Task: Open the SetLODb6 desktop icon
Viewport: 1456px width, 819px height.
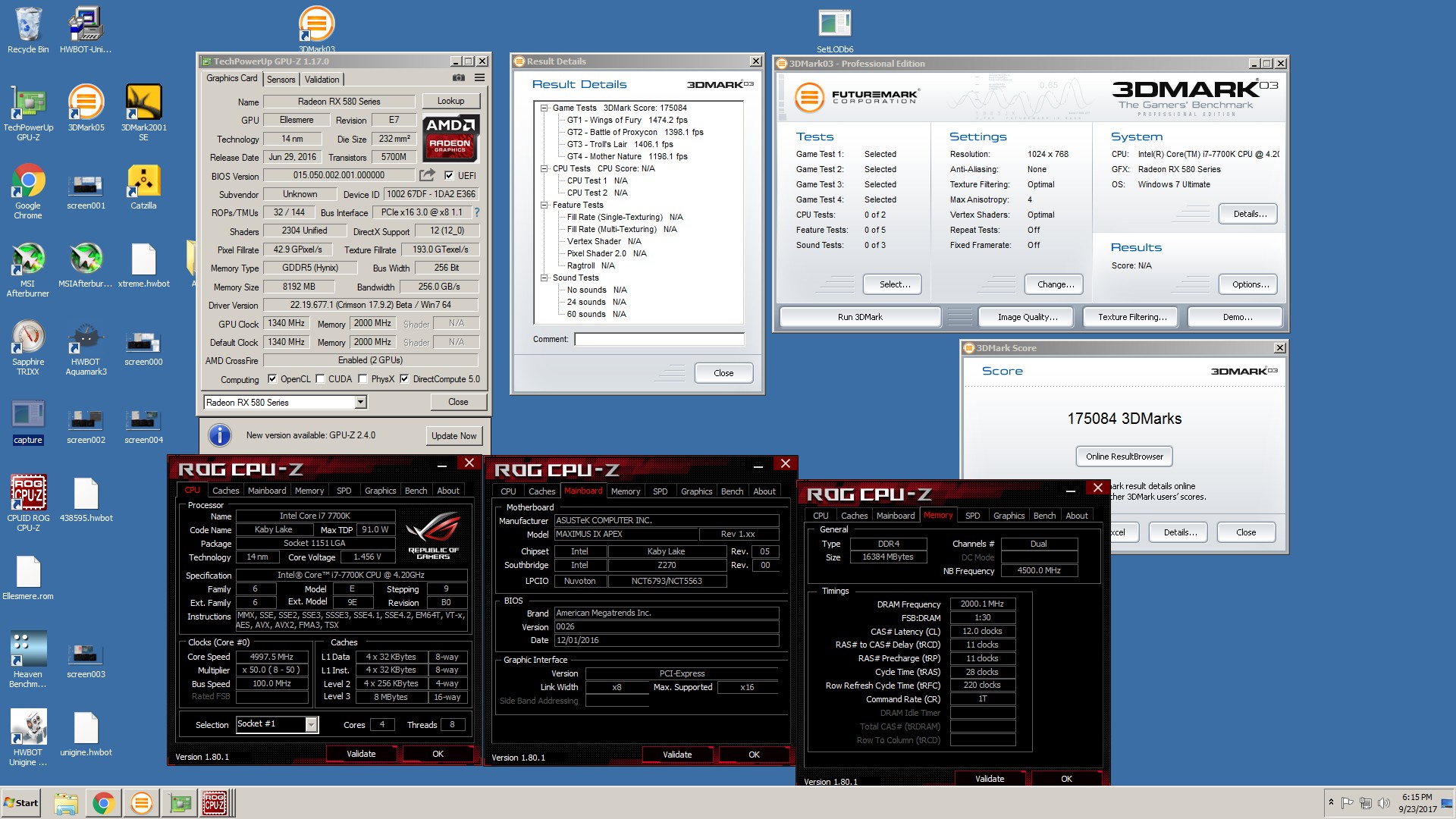Action: (x=835, y=30)
